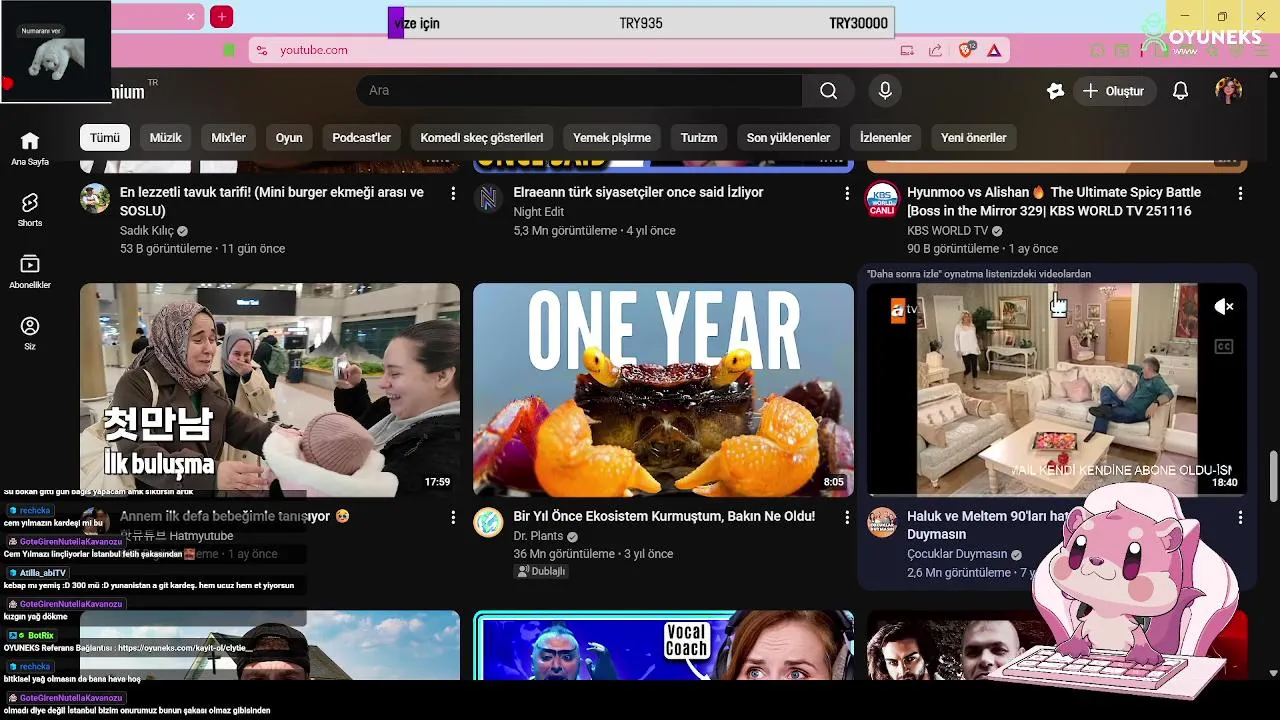This screenshot has height=720, width=1280.
Task: Open Sadık Kılıç channel avatar
Action: [x=95, y=198]
